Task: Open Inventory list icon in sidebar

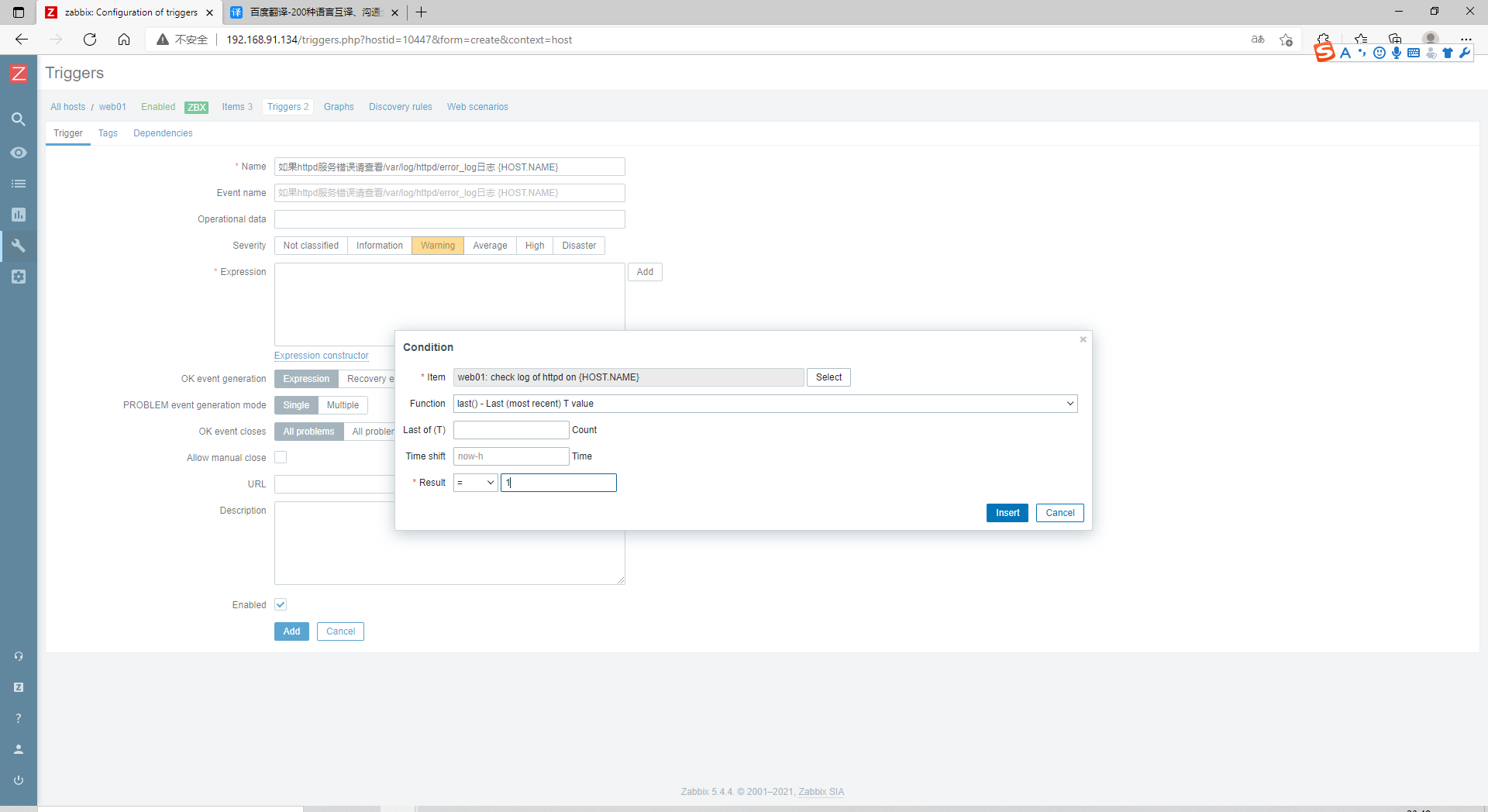Action: (19, 184)
